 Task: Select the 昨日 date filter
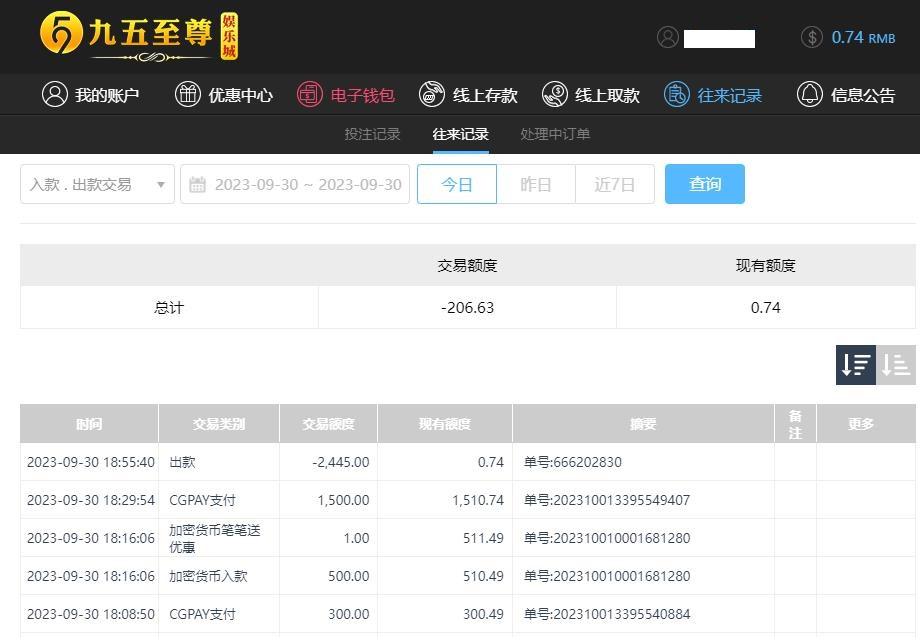click(x=536, y=184)
